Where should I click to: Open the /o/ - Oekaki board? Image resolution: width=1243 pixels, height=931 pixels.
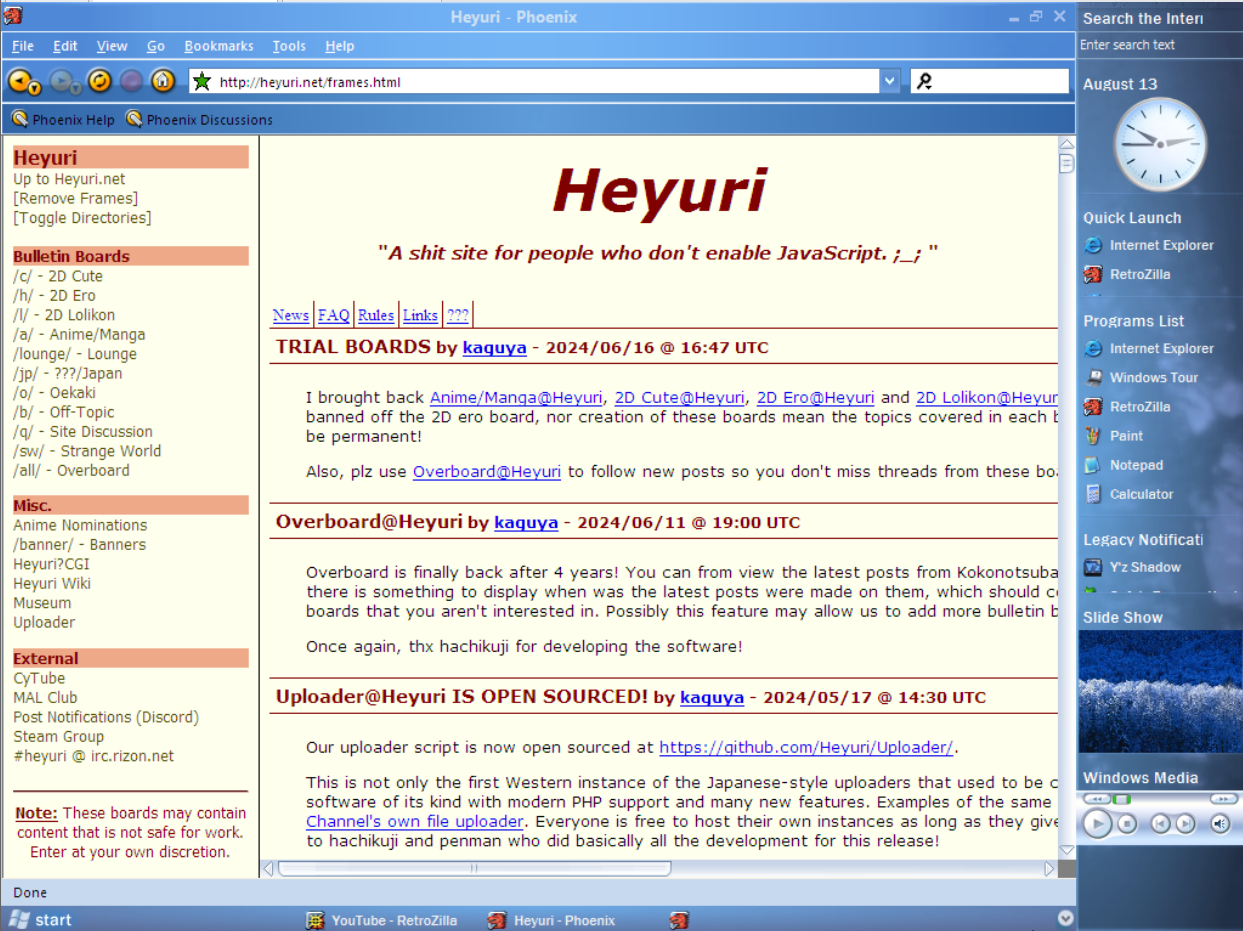[55, 393]
